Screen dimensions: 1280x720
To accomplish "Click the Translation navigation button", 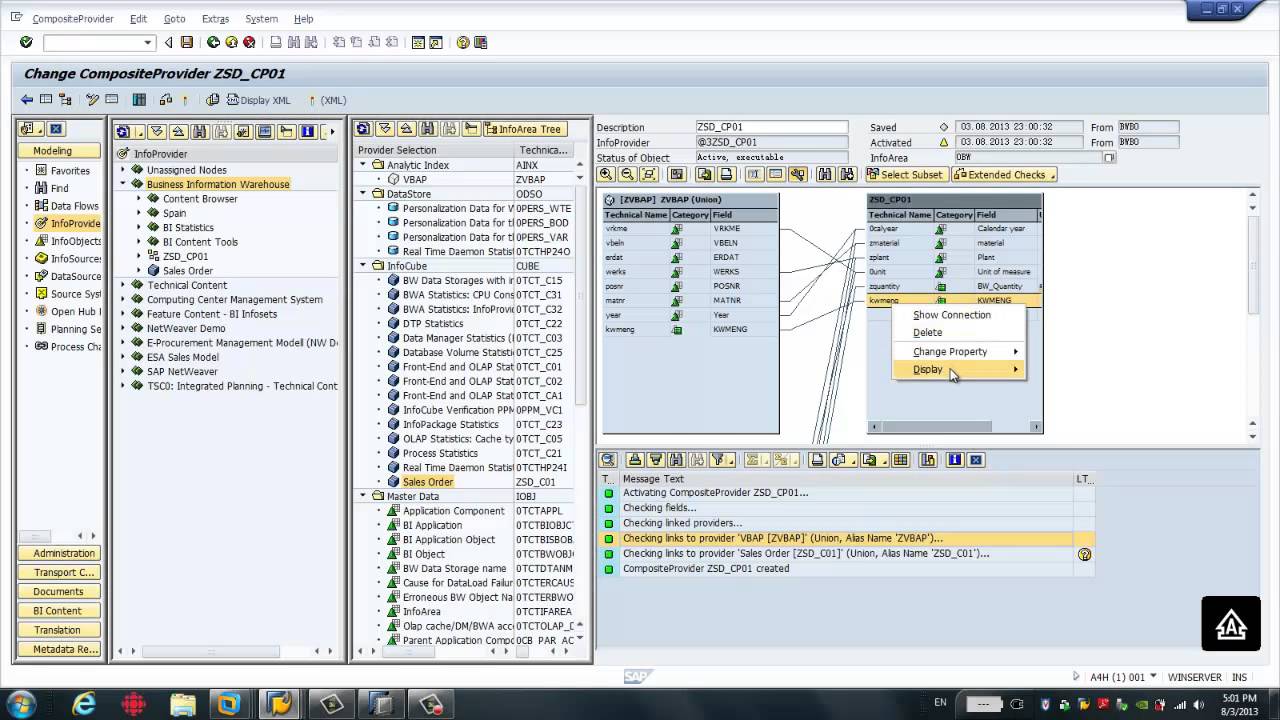I will click(x=59, y=630).
